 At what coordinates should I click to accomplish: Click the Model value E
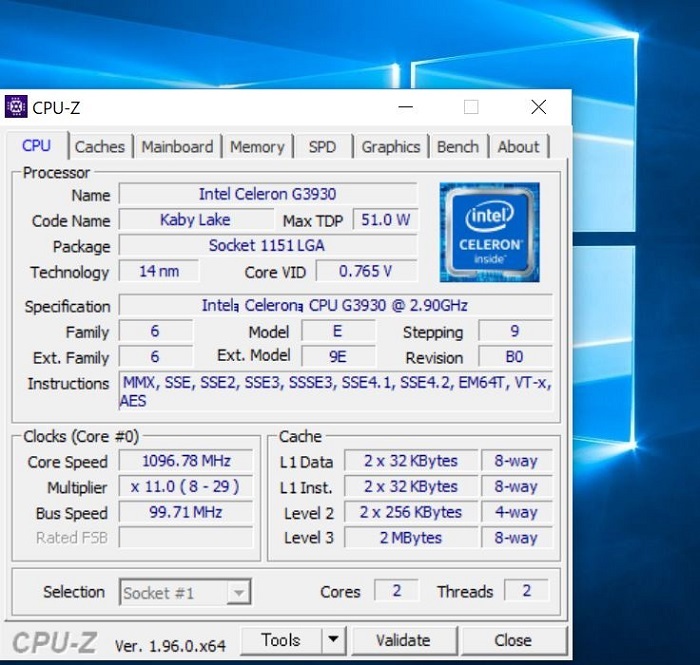[x=338, y=331]
